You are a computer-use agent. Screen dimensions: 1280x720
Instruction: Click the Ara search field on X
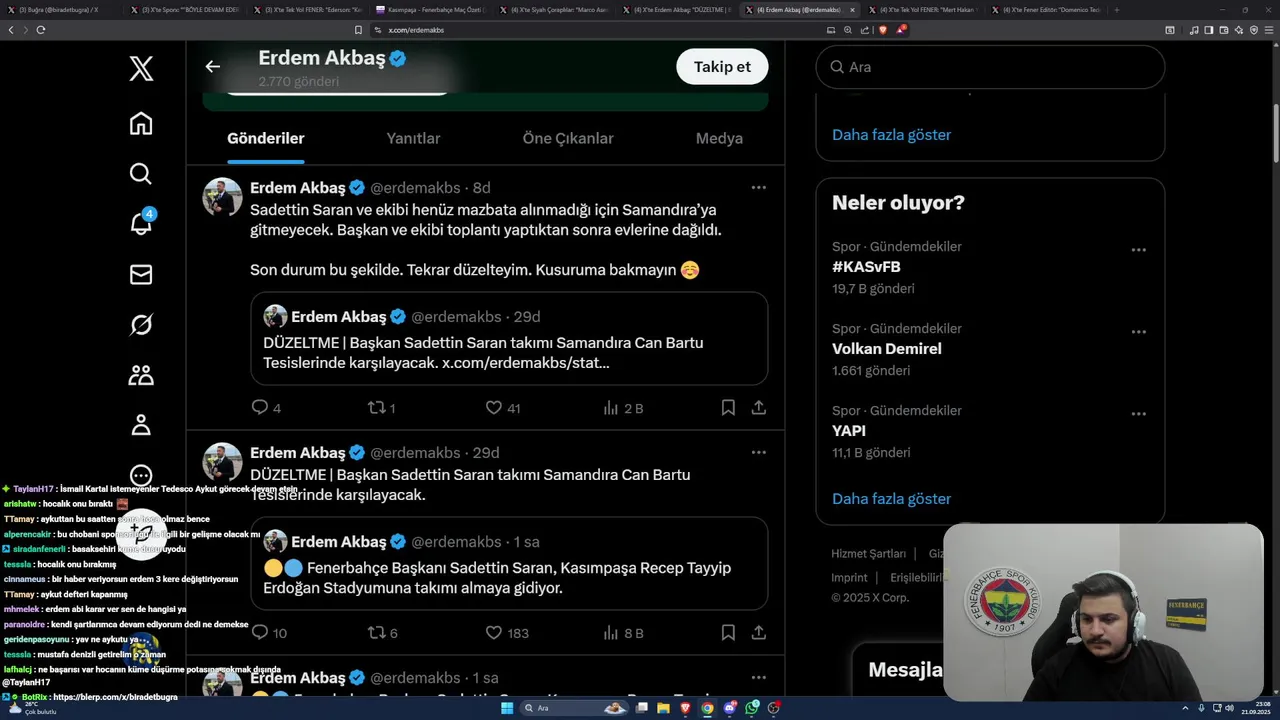click(x=990, y=67)
